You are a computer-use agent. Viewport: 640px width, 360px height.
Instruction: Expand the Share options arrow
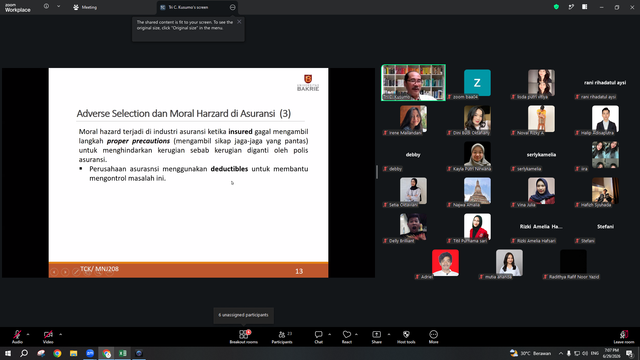[389, 334]
